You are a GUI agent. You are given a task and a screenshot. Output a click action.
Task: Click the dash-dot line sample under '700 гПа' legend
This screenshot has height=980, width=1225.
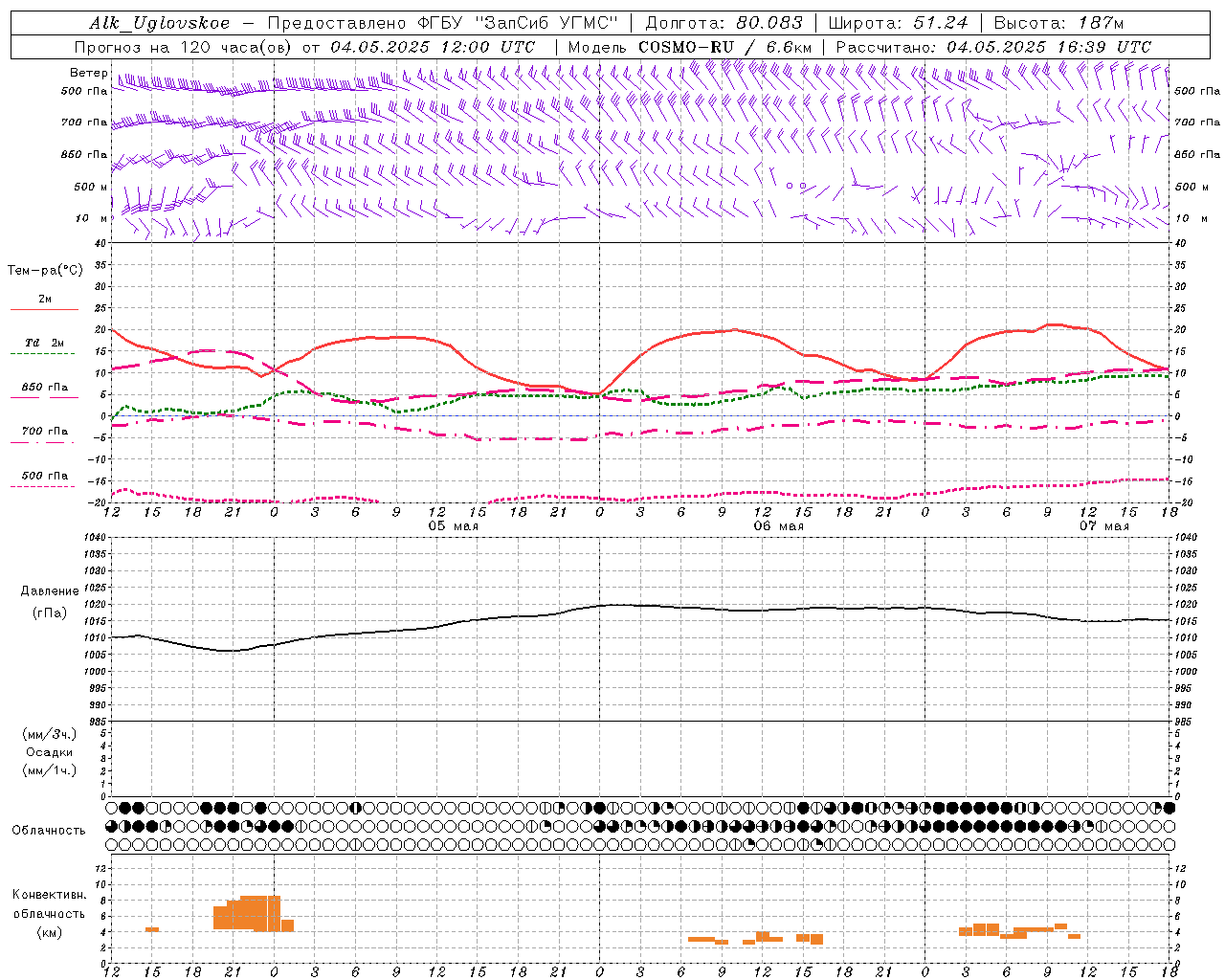pos(44,443)
